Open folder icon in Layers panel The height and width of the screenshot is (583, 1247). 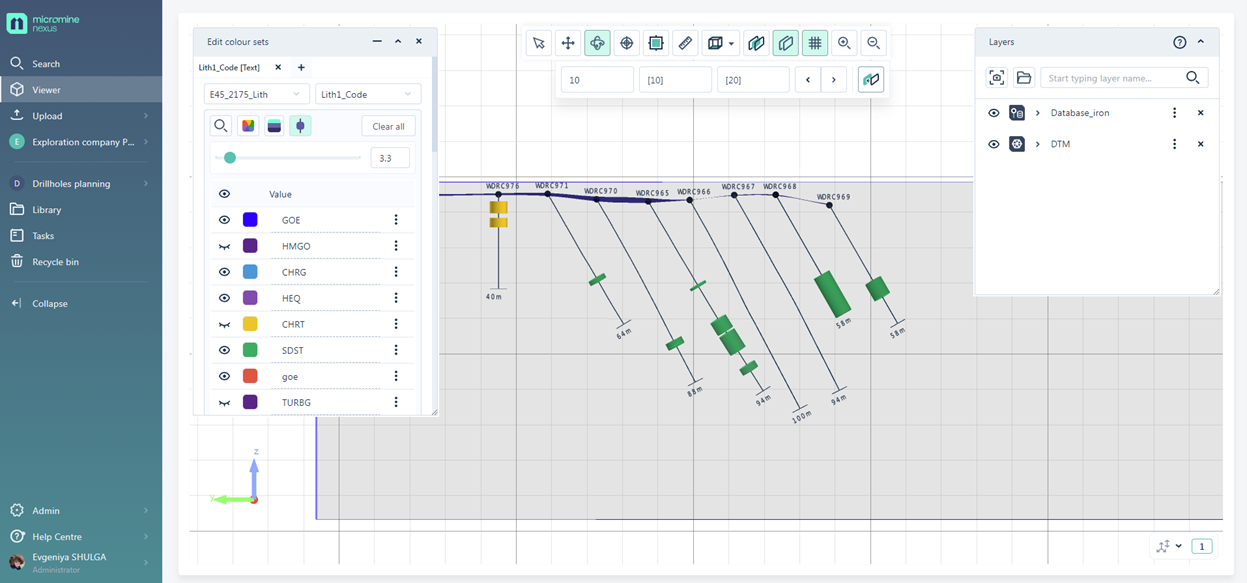[1023, 78]
